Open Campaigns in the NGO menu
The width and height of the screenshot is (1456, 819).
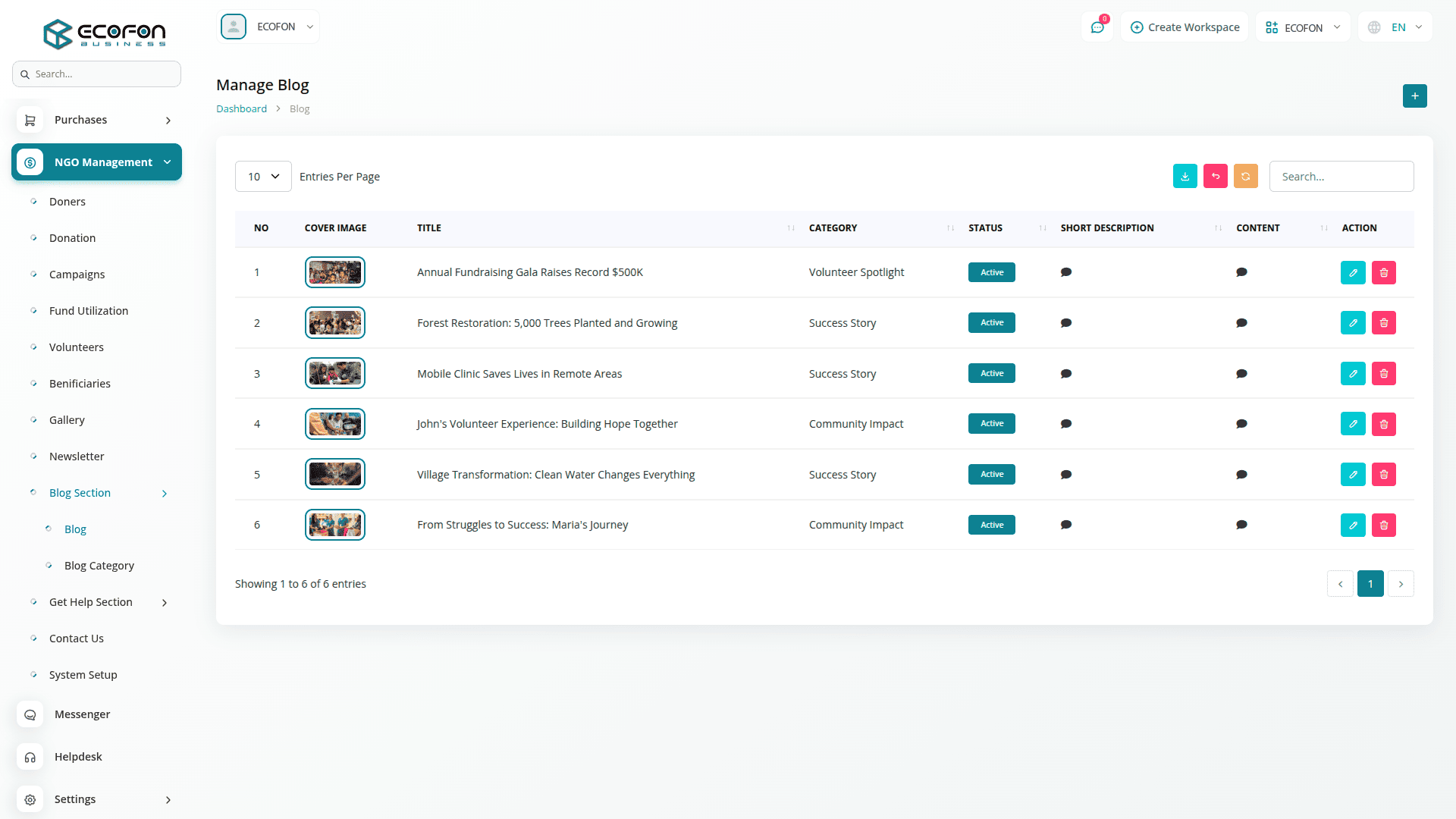[77, 275]
